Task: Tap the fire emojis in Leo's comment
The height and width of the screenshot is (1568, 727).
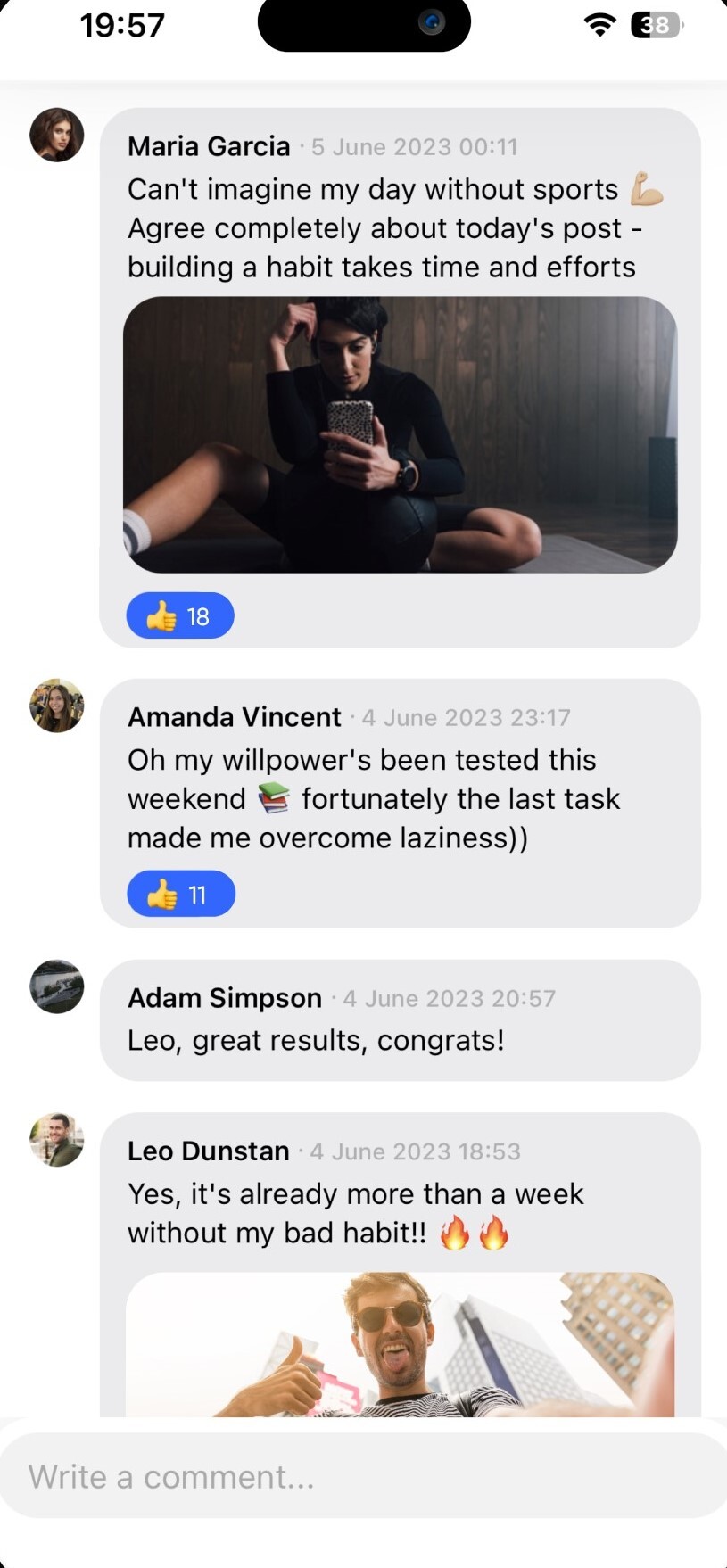Action: [475, 1233]
